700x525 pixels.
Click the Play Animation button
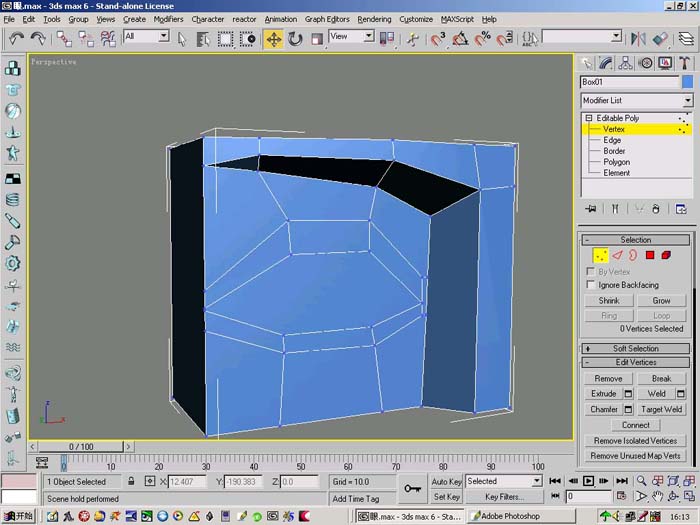coord(588,481)
